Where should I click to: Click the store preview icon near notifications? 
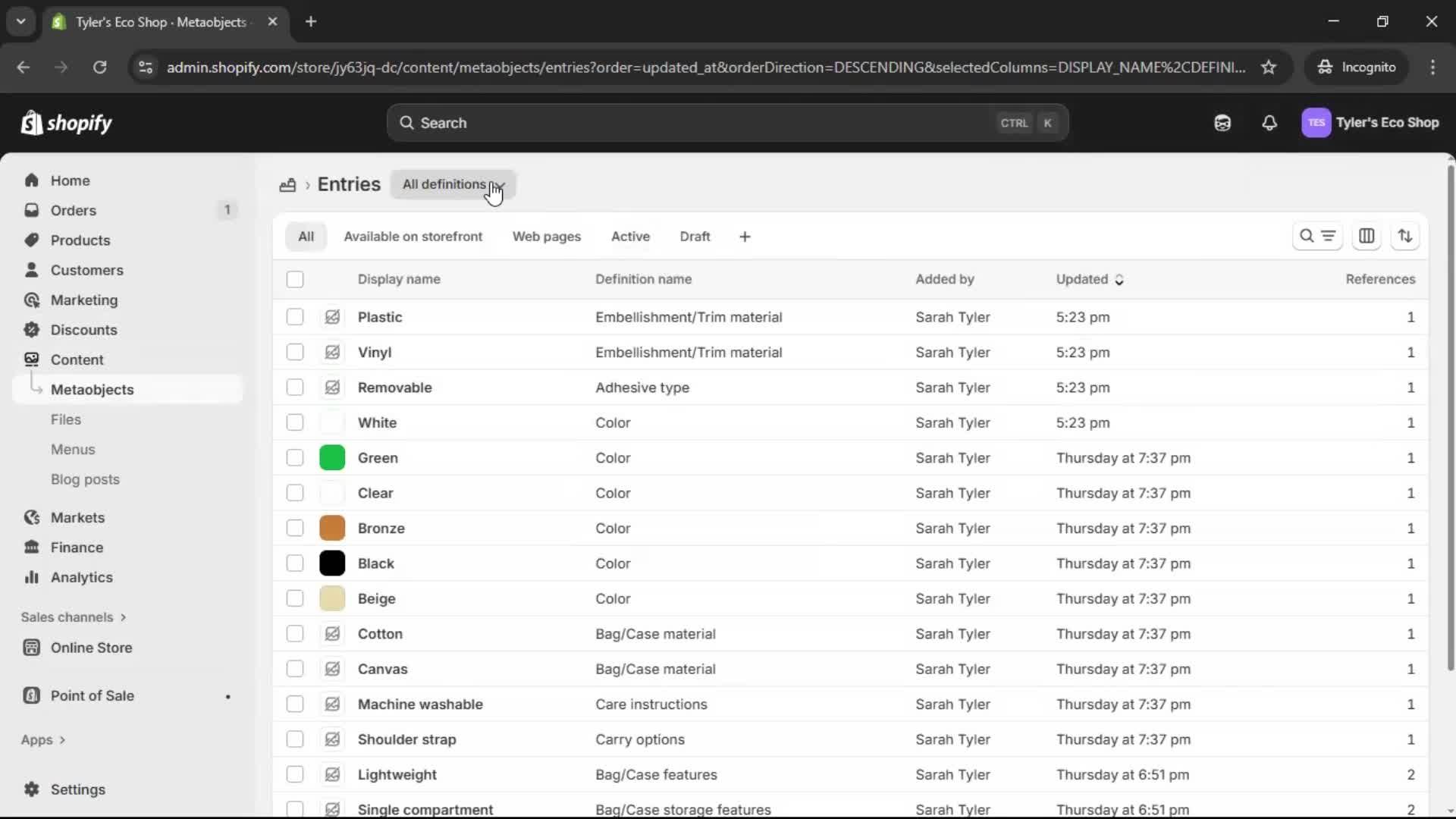[1222, 123]
